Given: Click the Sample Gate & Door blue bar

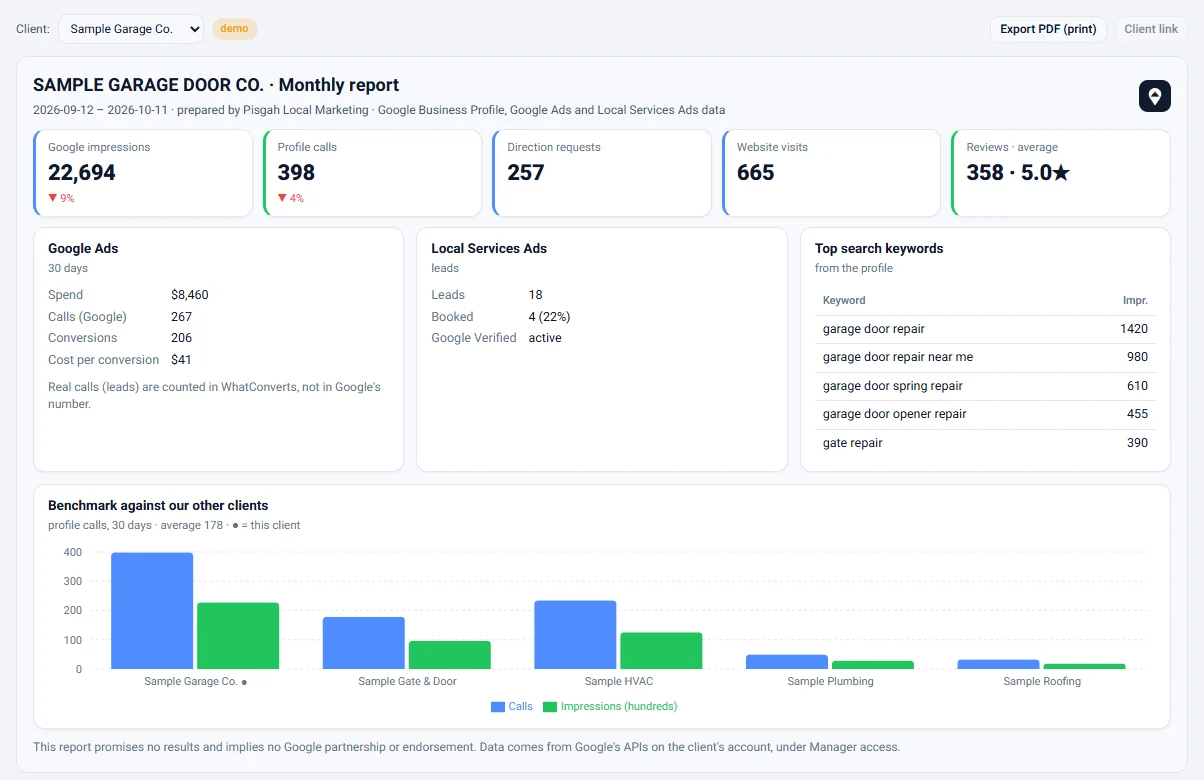Looking at the screenshot, I should [x=364, y=643].
